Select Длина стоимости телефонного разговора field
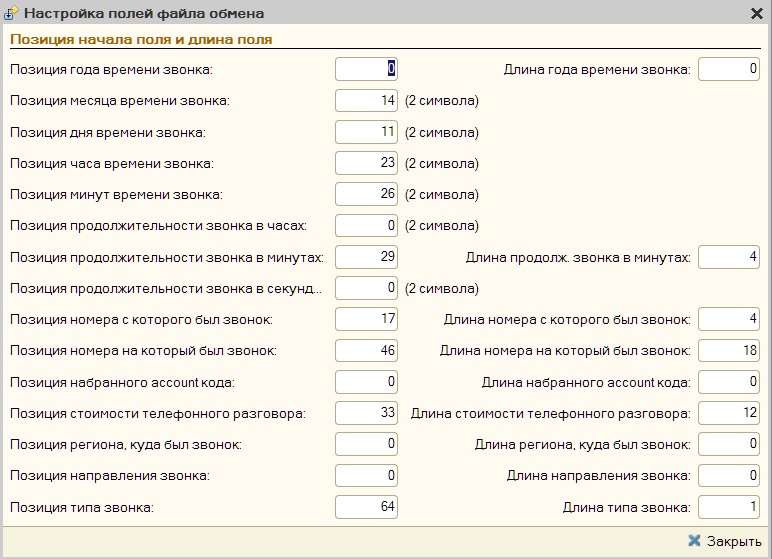Screen dimensions: 772x559 729,413
